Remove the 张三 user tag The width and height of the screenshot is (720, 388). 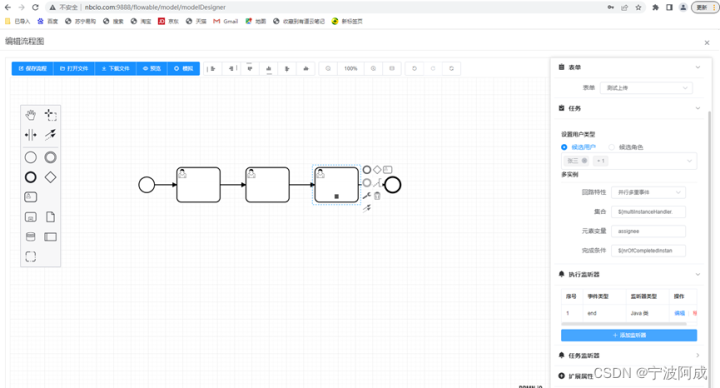585,161
